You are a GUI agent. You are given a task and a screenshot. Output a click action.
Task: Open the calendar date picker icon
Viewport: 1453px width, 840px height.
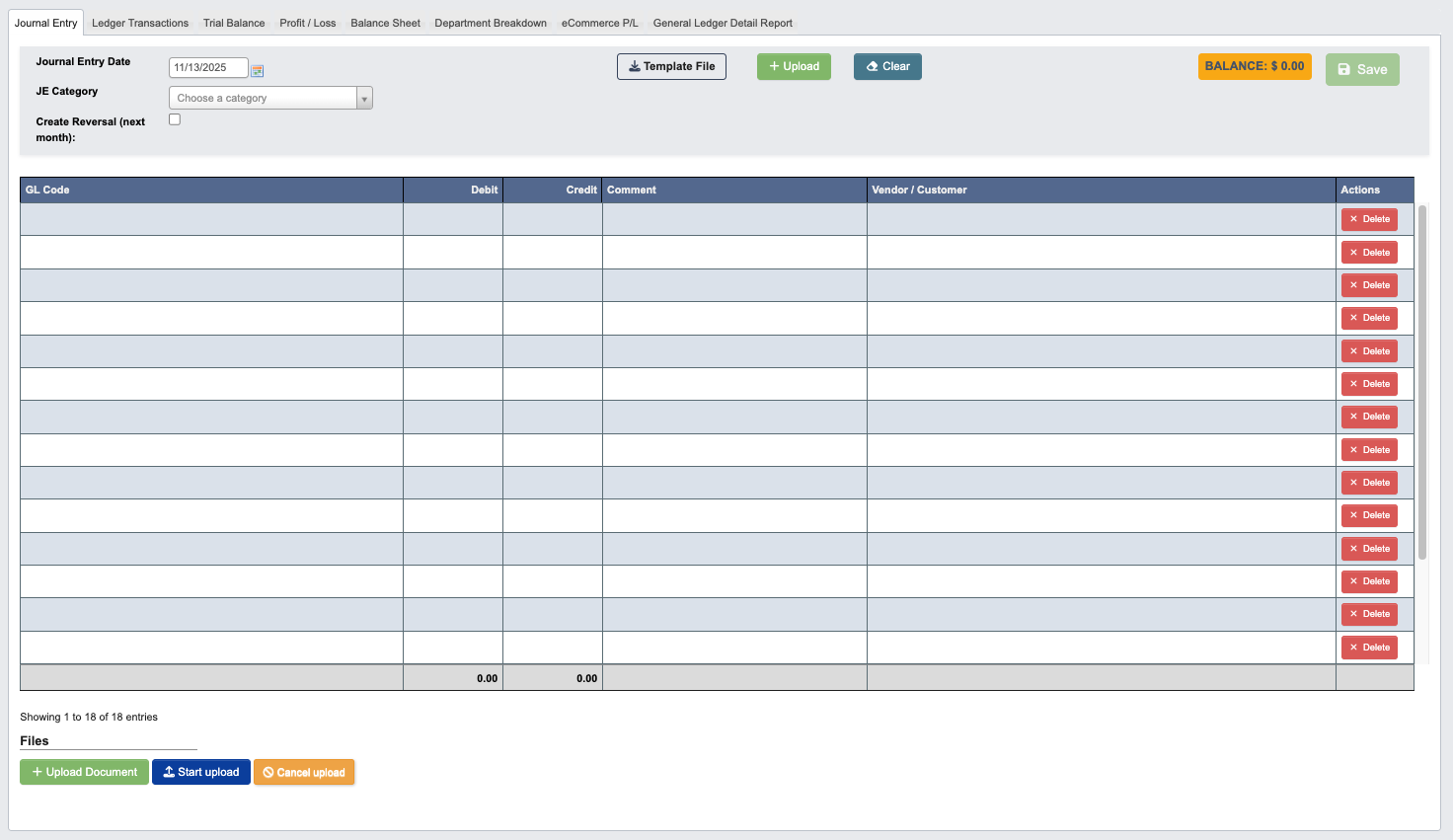click(x=259, y=71)
